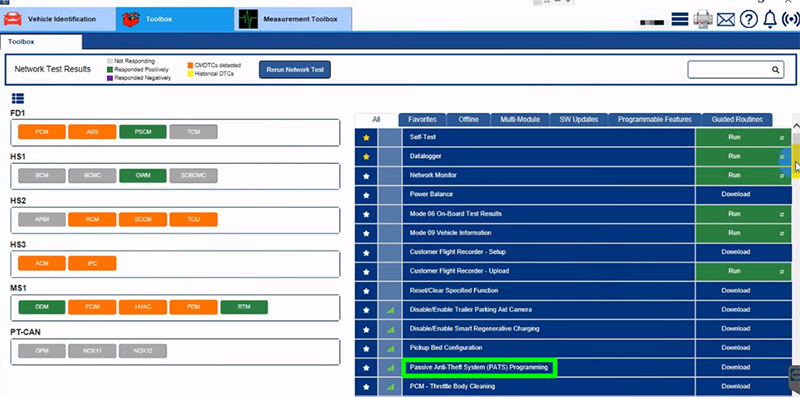Select the HVAC module in MS1

143,308
